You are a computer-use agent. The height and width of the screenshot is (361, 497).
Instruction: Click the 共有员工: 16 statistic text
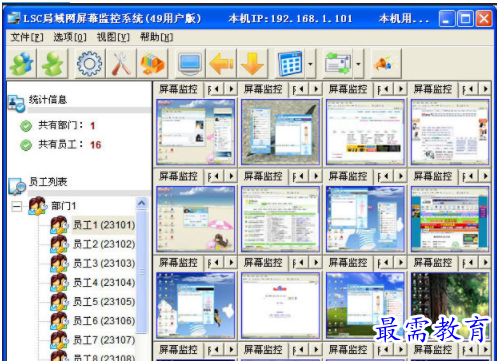point(69,145)
